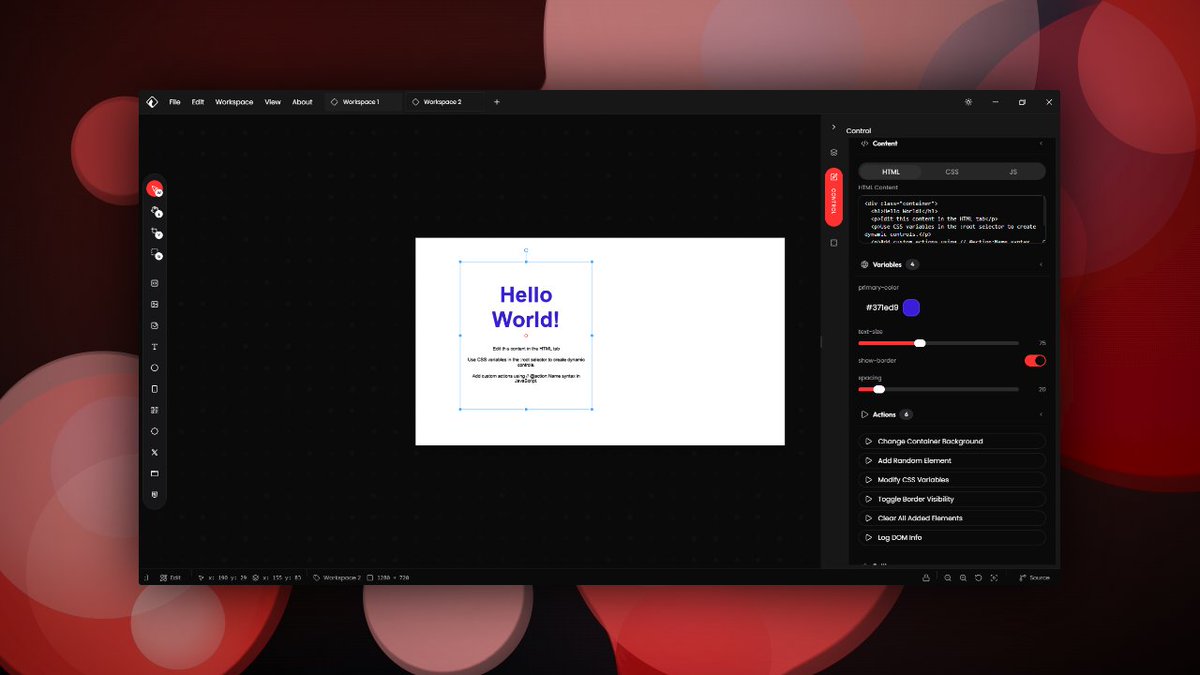Switch to the Workspace 2 tab
Viewport: 1200px width, 675px height.
(444, 102)
